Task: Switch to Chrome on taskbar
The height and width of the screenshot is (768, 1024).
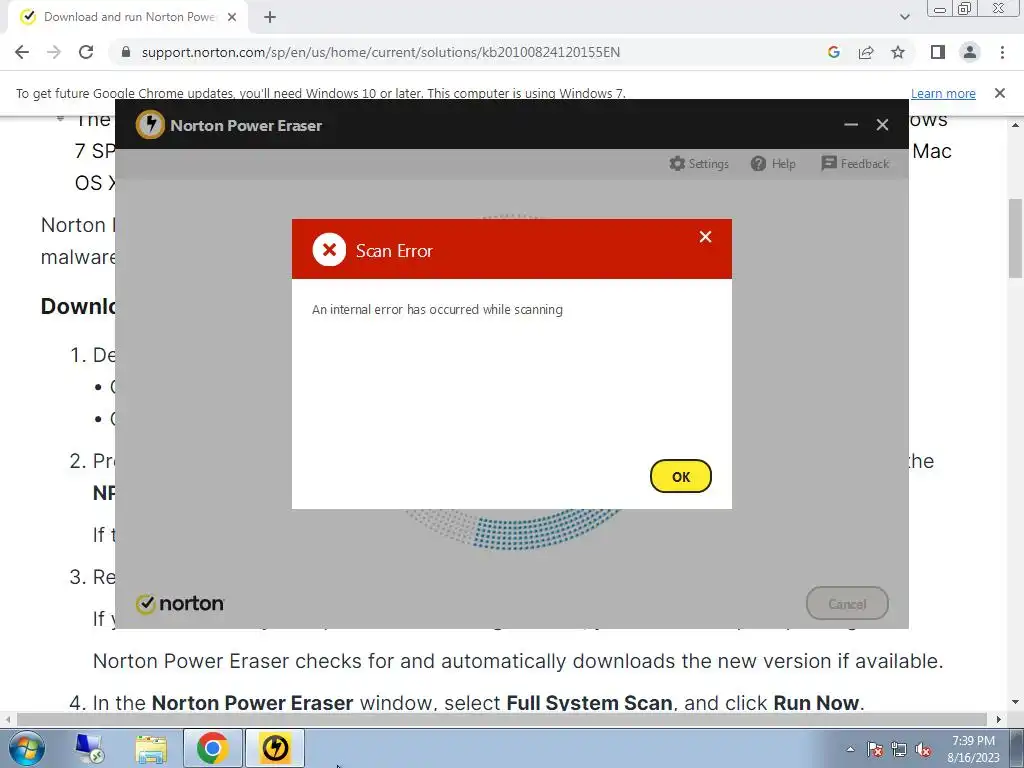Action: 212,748
